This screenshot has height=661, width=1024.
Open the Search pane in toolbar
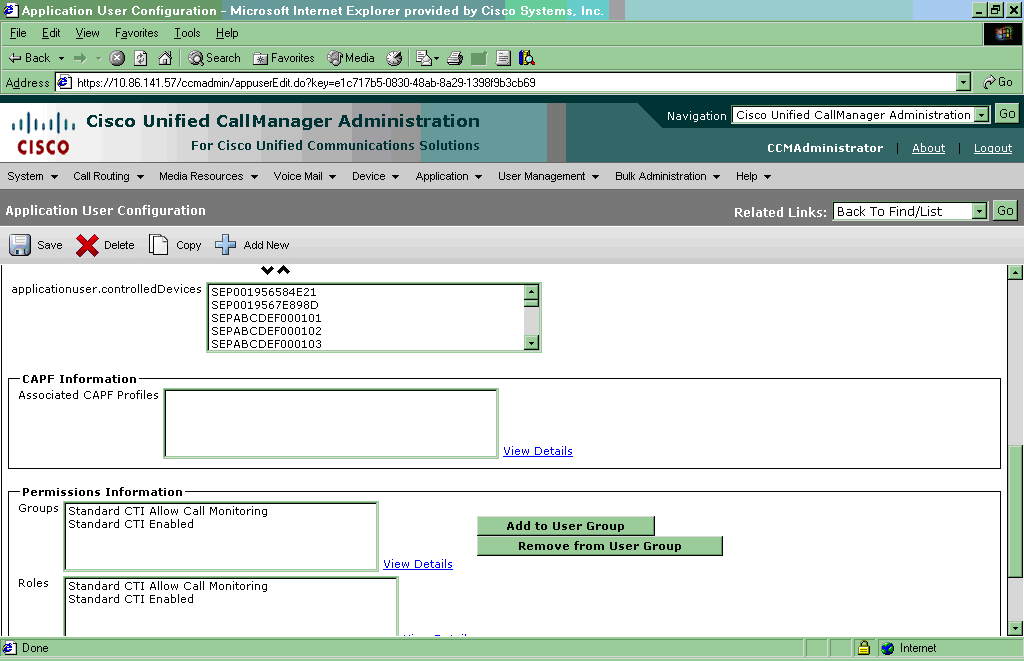click(x=214, y=58)
